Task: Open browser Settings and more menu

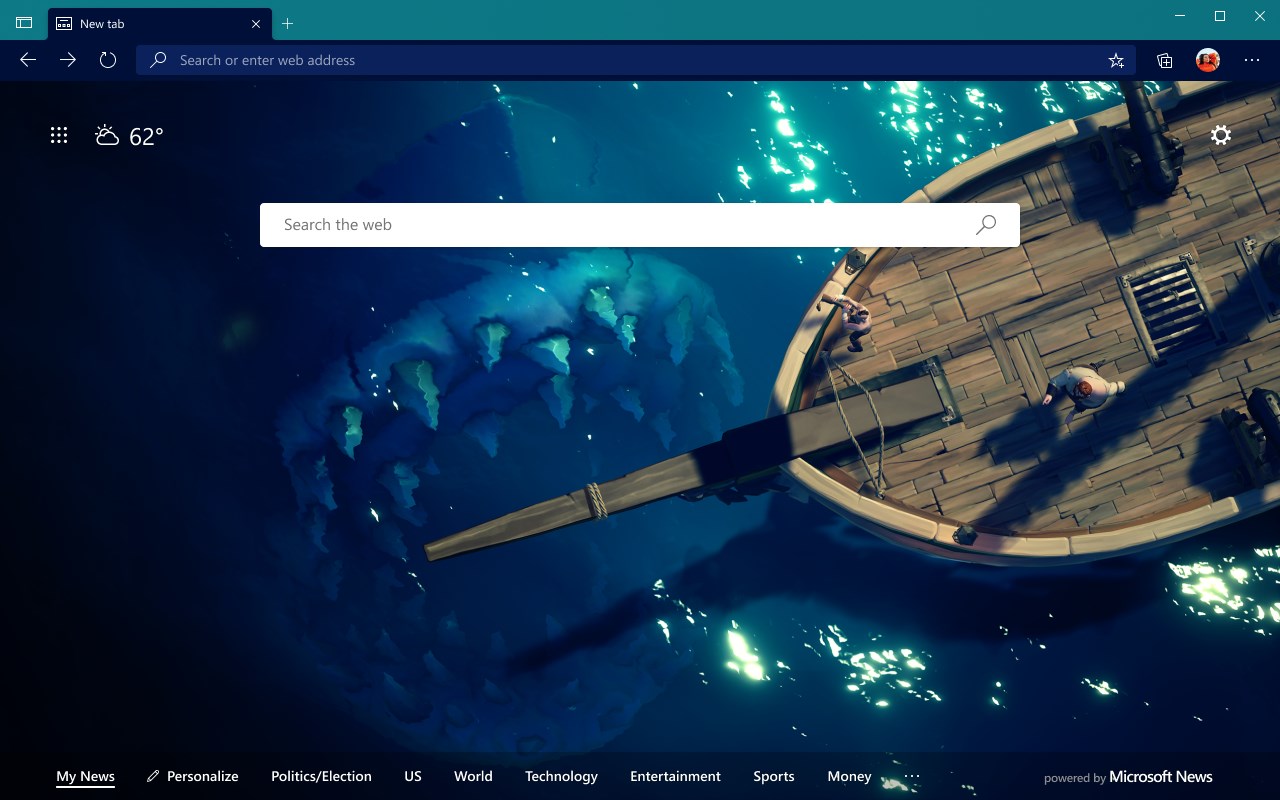Action: coord(1252,60)
